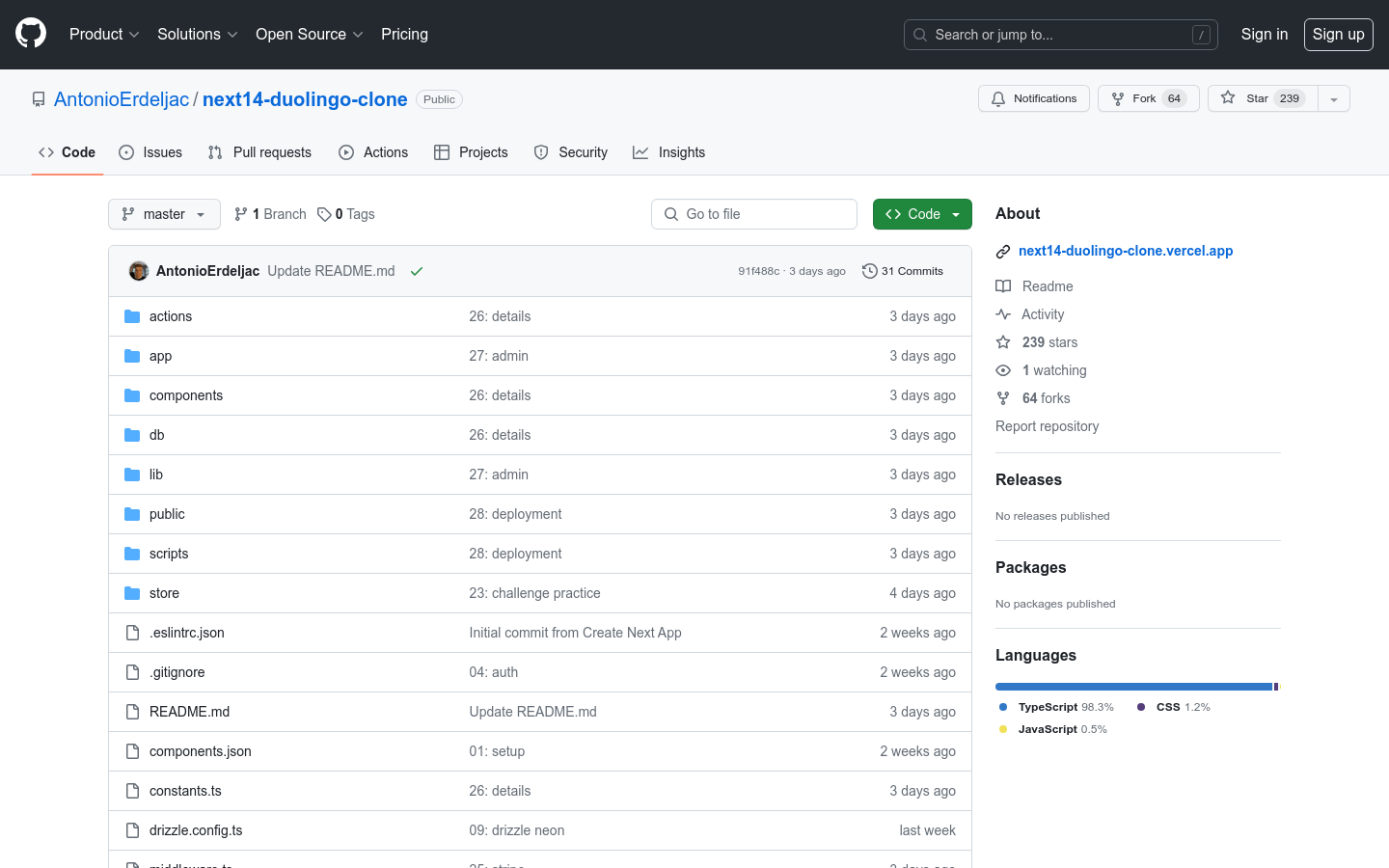Open the AntonioErdeljac owner link
Viewport: 1389px width, 868px height.
click(122, 99)
